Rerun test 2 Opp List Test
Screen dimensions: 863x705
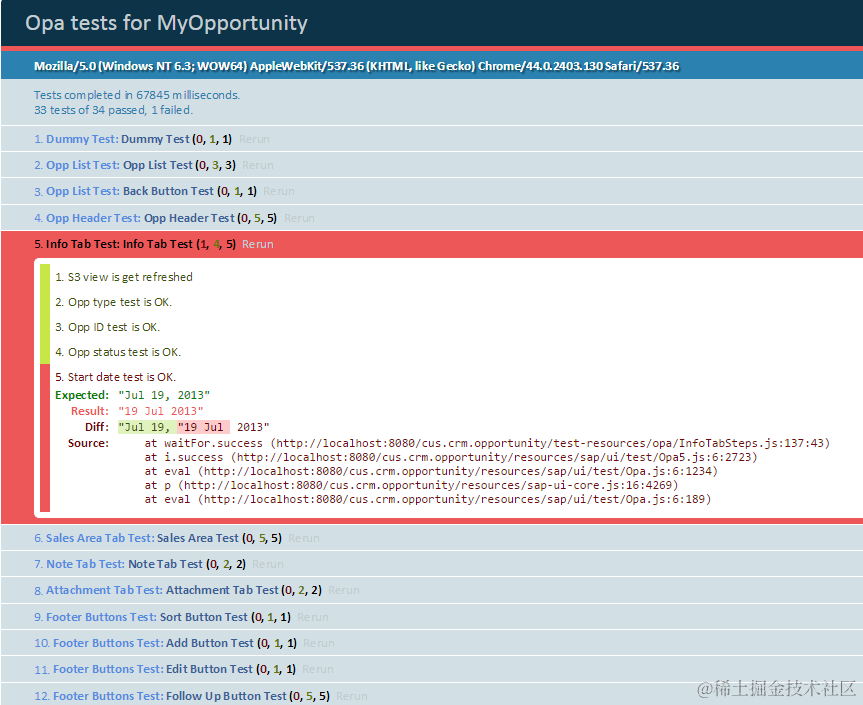coord(258,165)
